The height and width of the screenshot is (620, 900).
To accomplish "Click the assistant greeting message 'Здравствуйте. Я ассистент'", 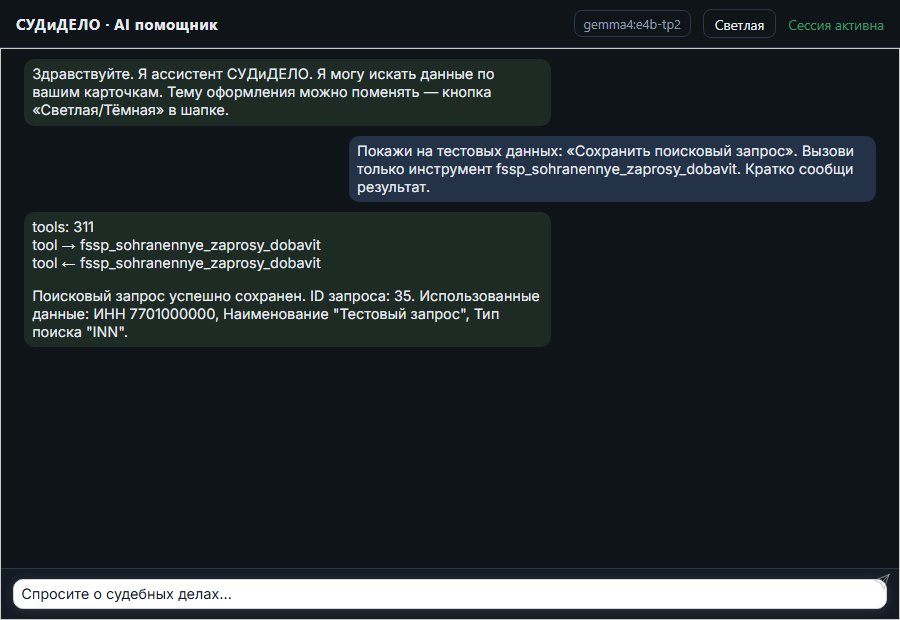I will pos(287,92).
